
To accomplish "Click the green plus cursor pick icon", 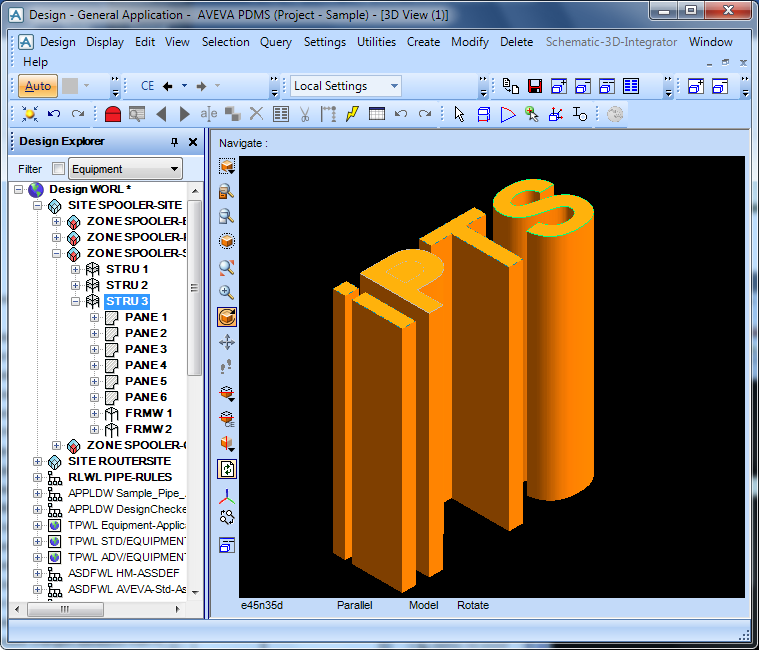I will click(x=531, y=114).
